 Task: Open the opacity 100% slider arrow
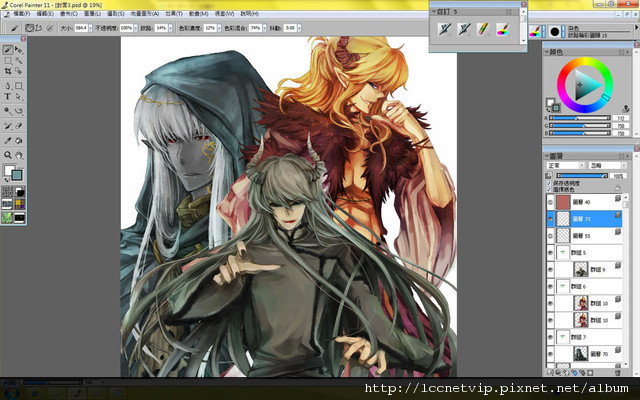[136, 28]
